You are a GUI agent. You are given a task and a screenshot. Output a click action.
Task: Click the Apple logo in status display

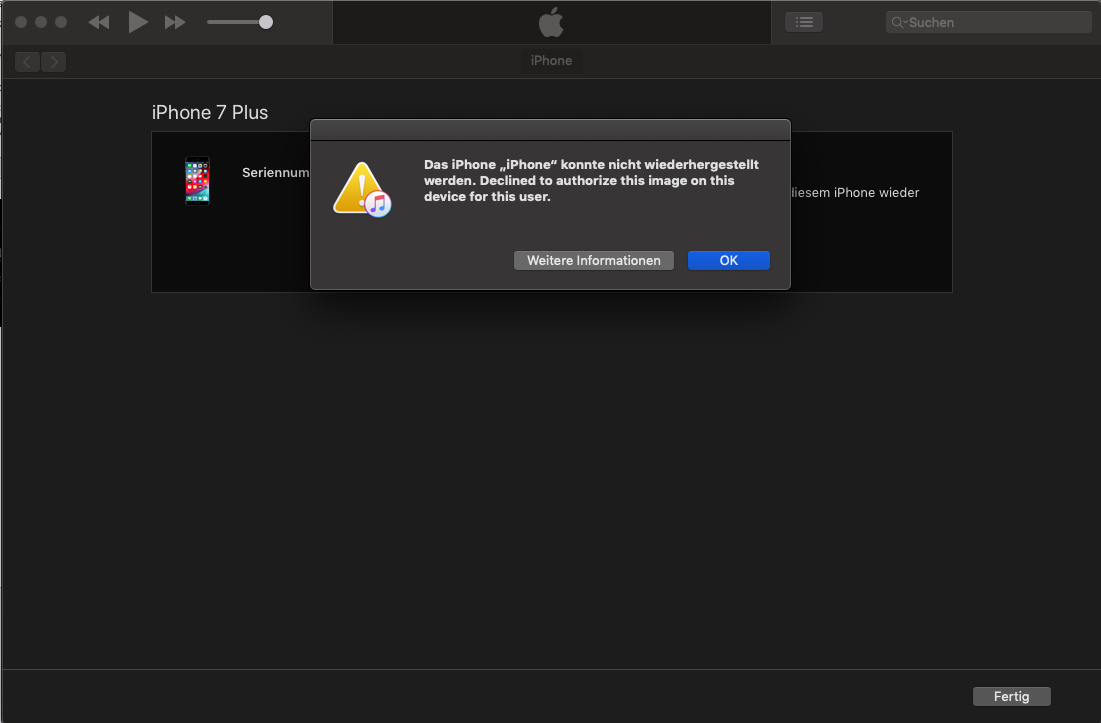coord(551,22)
